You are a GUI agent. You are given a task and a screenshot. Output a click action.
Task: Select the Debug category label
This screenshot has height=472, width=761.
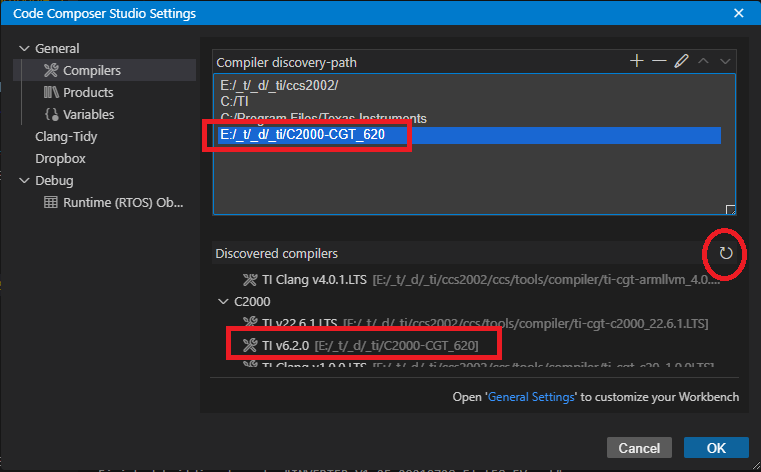pos(54,180)
